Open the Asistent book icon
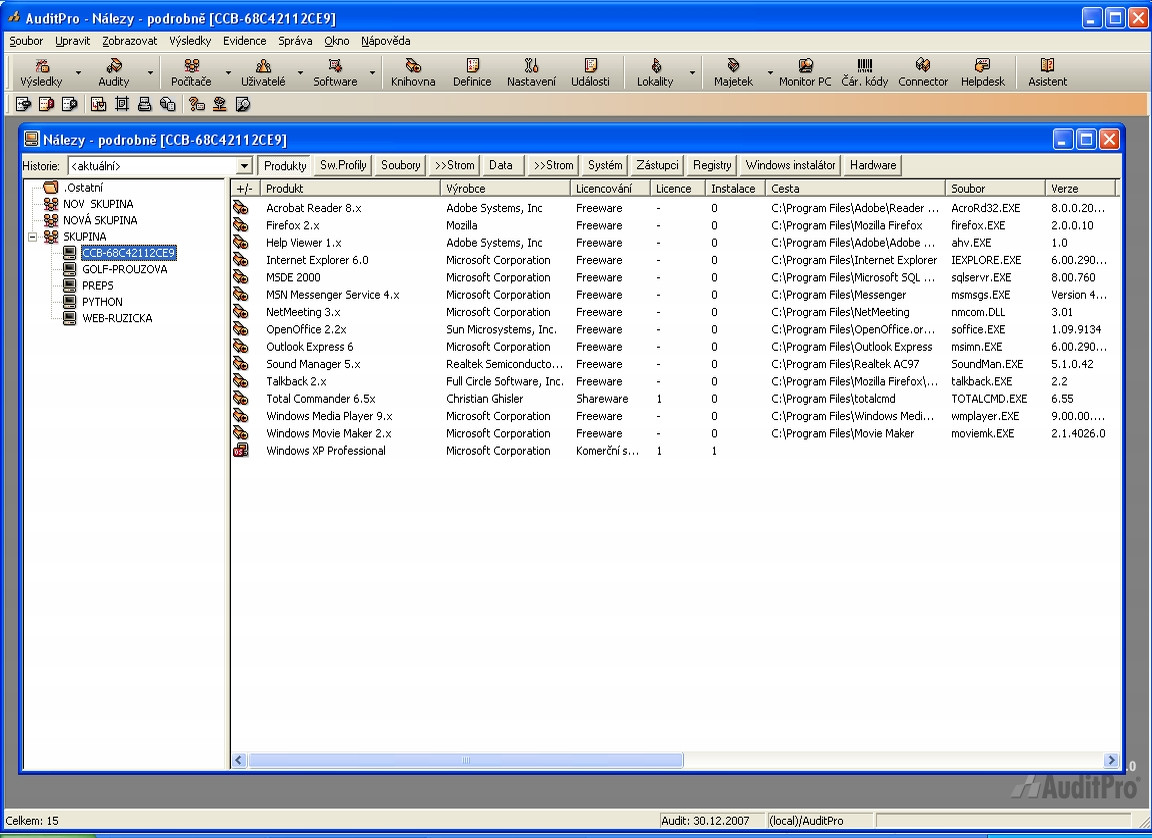The width and height of the screenshot is (1152, 838). [x=1047, y=73]
